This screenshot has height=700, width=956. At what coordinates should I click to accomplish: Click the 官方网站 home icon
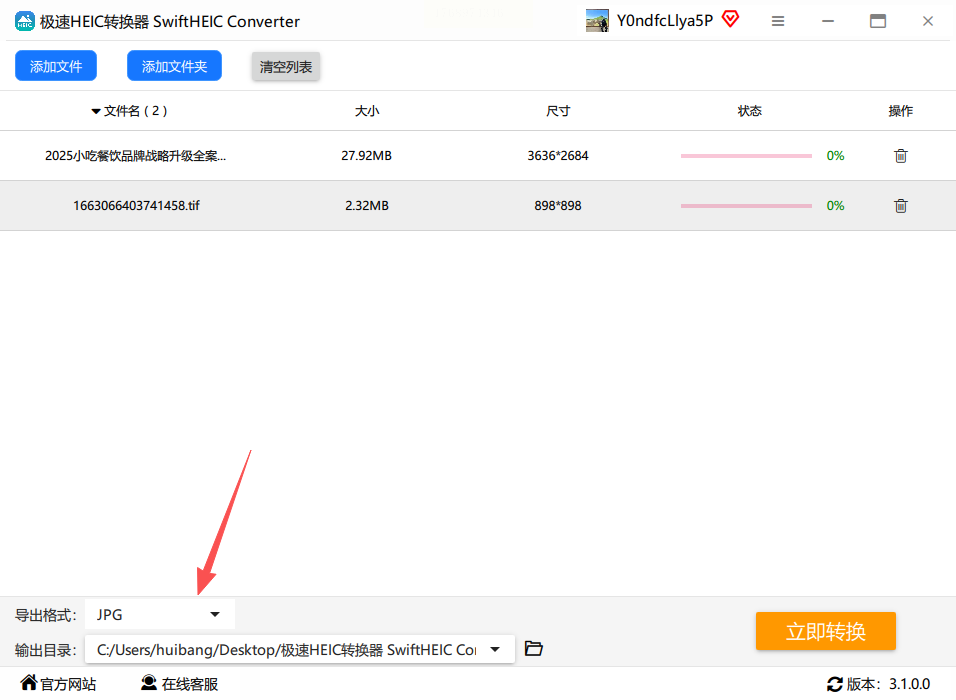click(x=29, y=682)
